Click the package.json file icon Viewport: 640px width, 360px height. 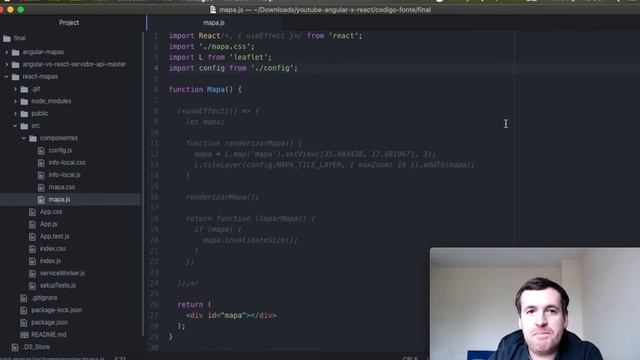24,322
